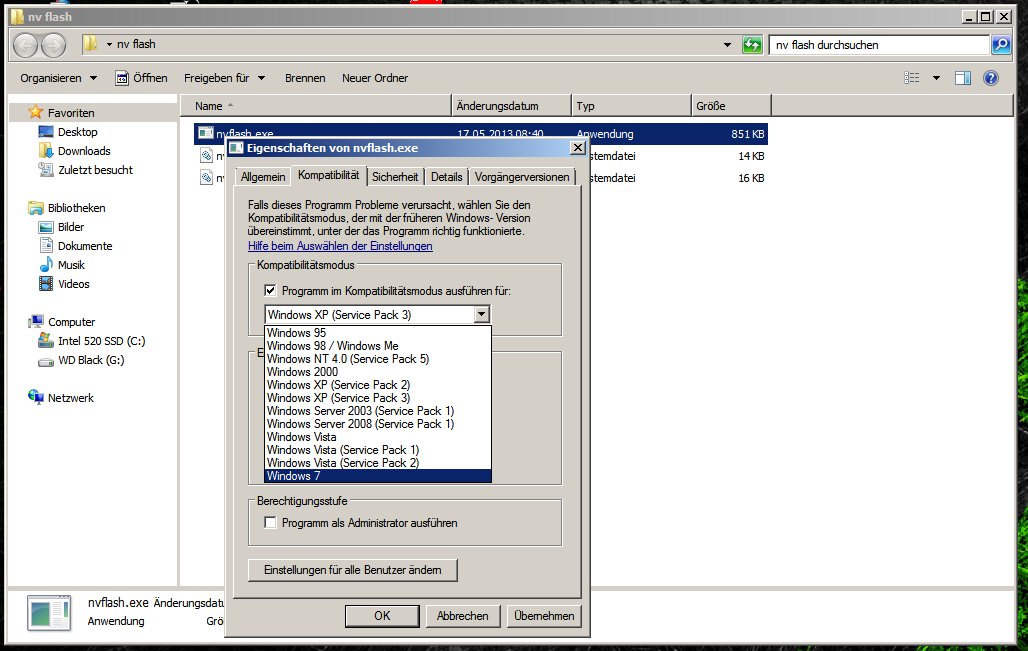Viewport: 1028px width, 651px height.
Task: Click the WD Black drive icon
Action: 46,361
